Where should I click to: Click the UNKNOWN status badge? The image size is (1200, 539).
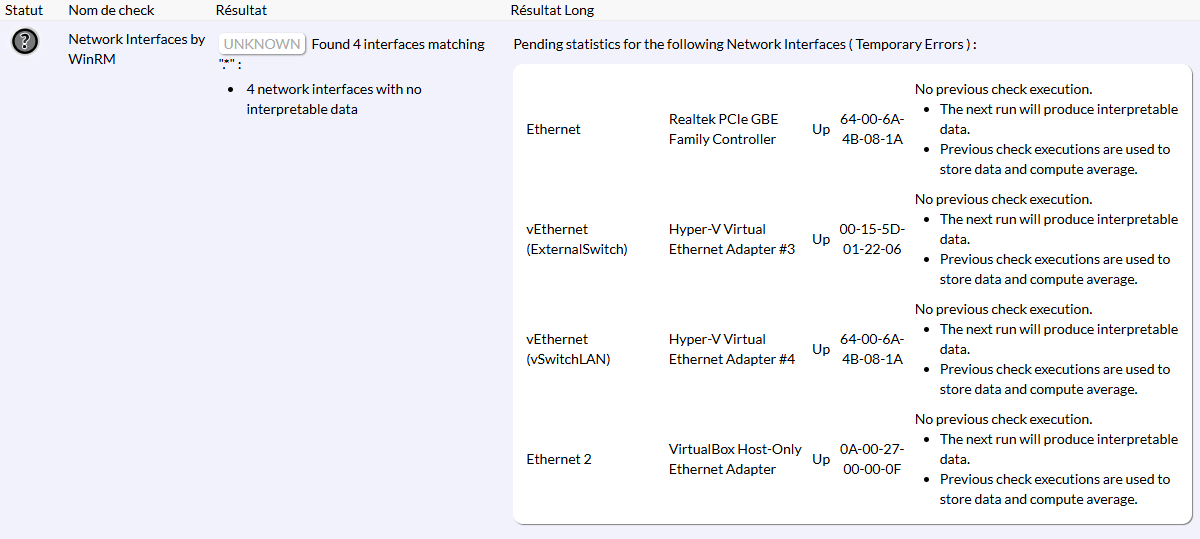262,44
